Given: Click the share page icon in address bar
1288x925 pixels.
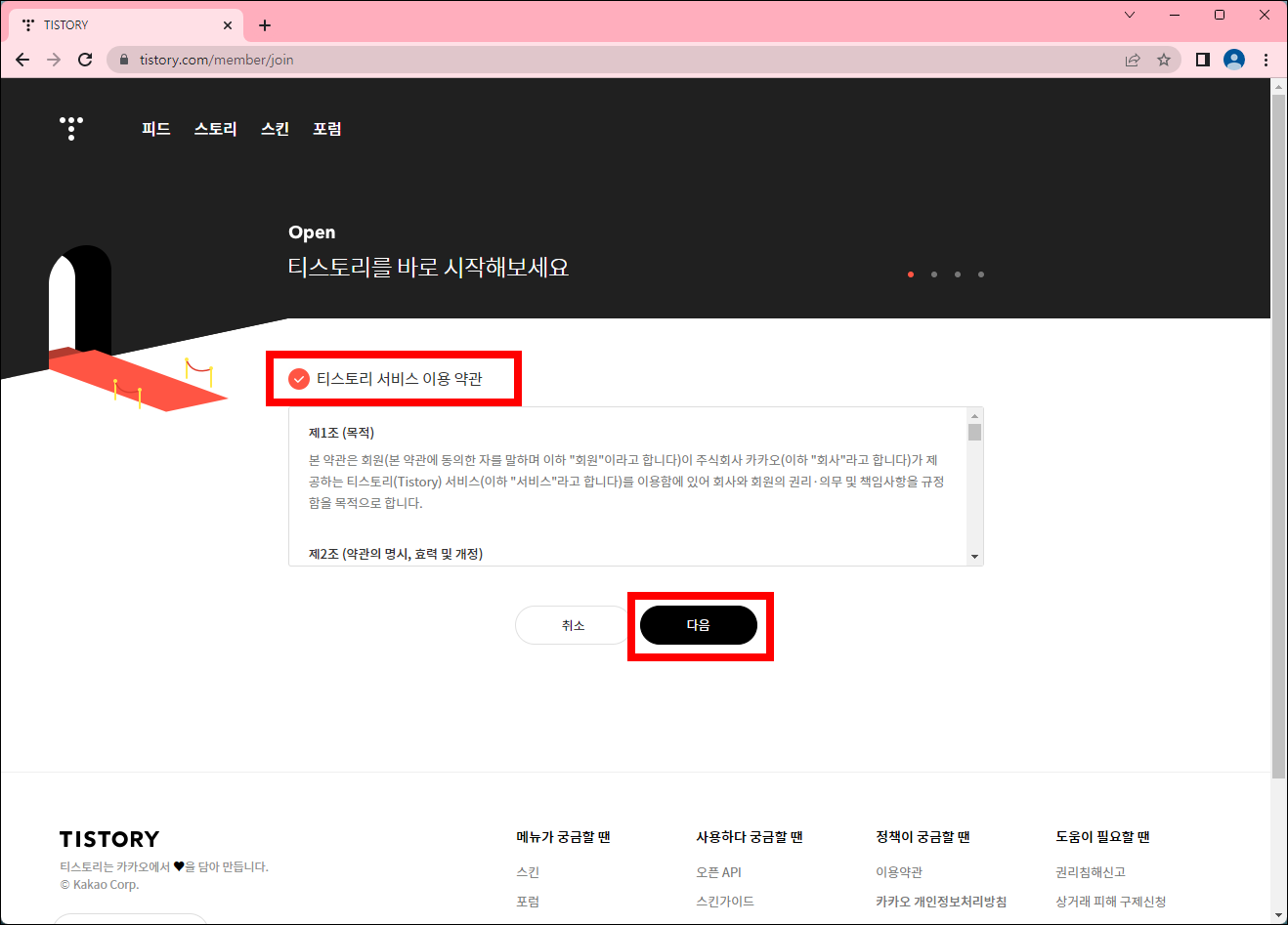Looking at the screenshot, I should coord(1133,60).
